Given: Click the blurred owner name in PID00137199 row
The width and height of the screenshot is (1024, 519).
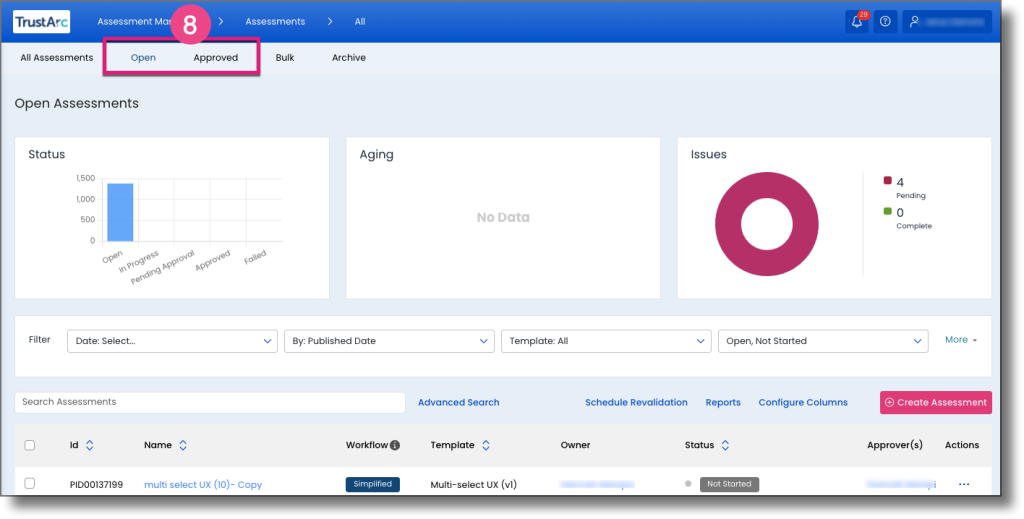Looking at the screenshot, I should point(596,484).
